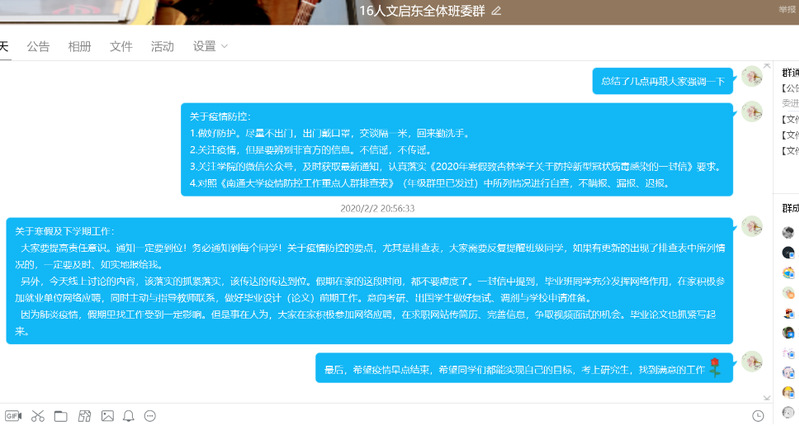The width and height of the screenshot is (799, 426).
Task: Open the send file folder icon
Action: coord(60,415)
